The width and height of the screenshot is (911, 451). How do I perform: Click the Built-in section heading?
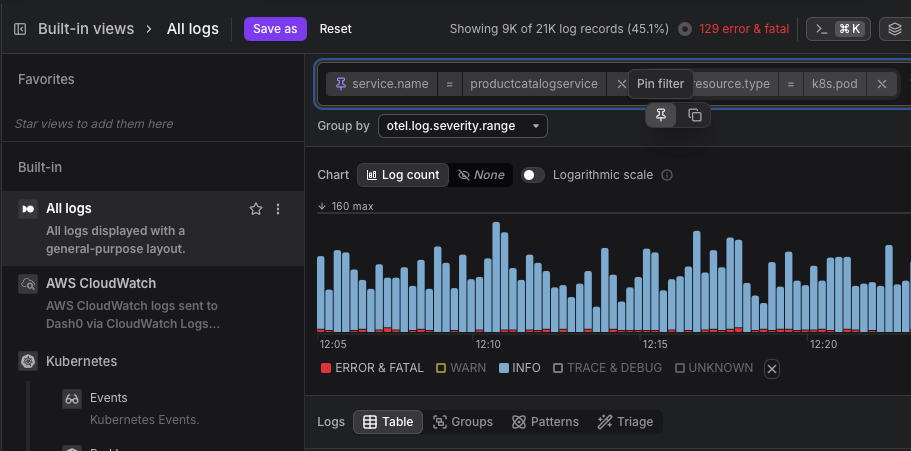[x=40, y=167]
